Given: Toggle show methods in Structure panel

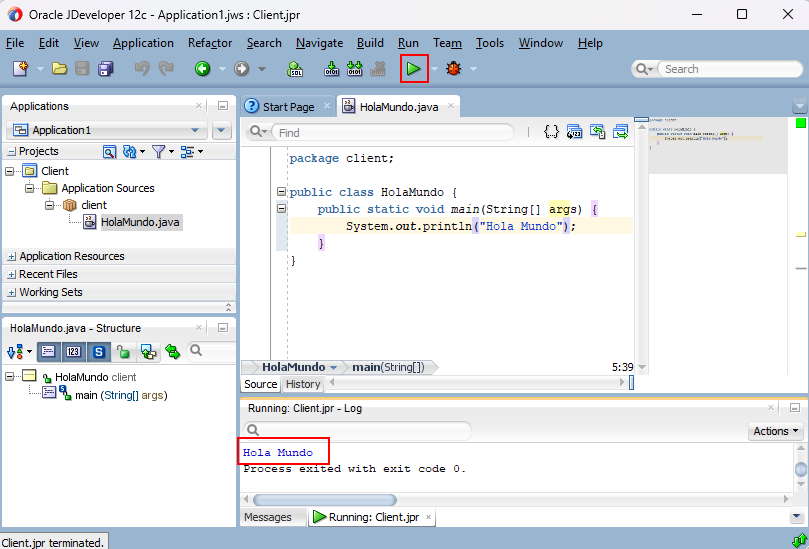Looking at the screenshot, I should coord(48,352).
